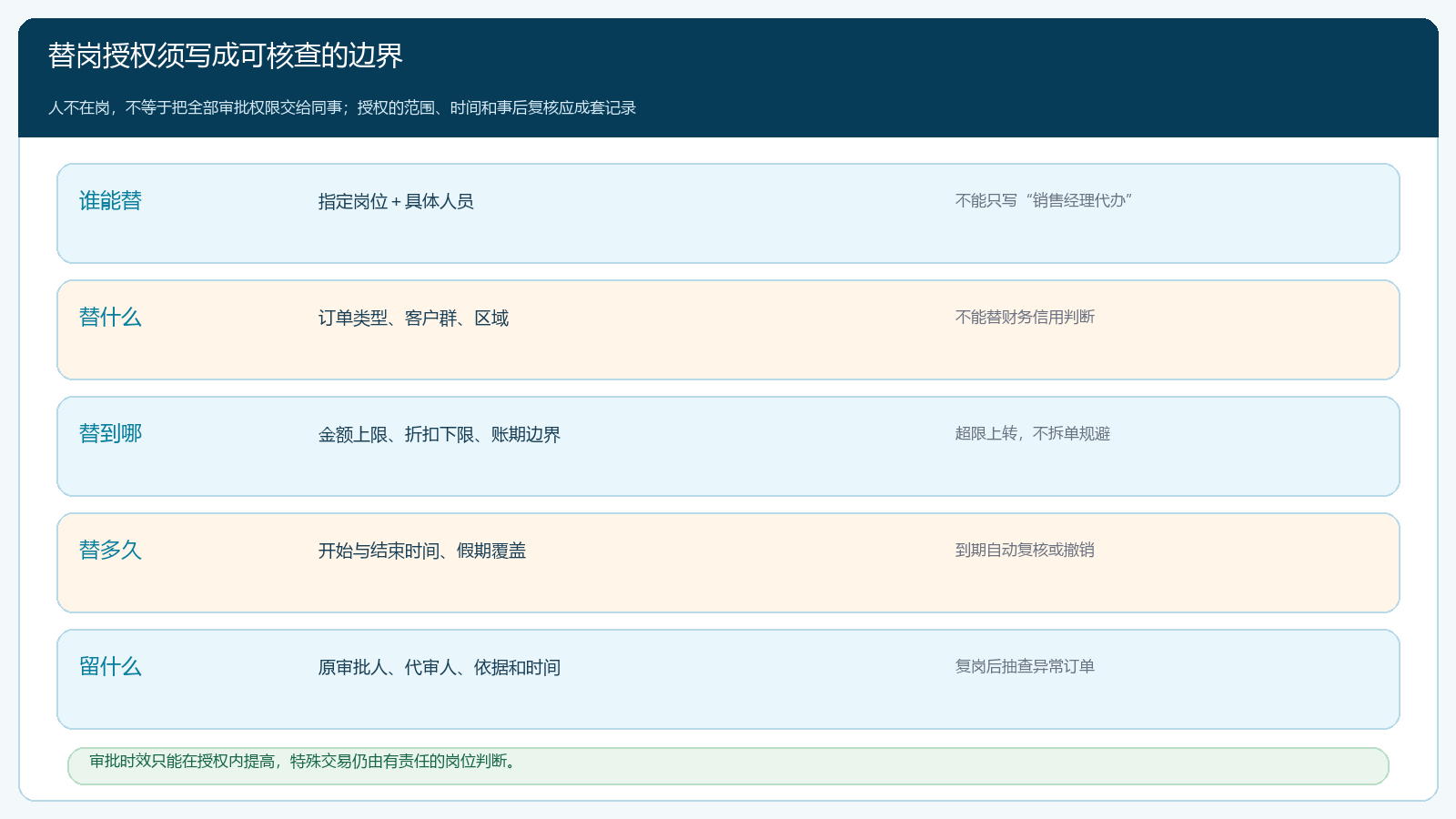Viewport: 1456px width, 819px height.
Task: Click the row heading 替什么
Action: [110, 318]
